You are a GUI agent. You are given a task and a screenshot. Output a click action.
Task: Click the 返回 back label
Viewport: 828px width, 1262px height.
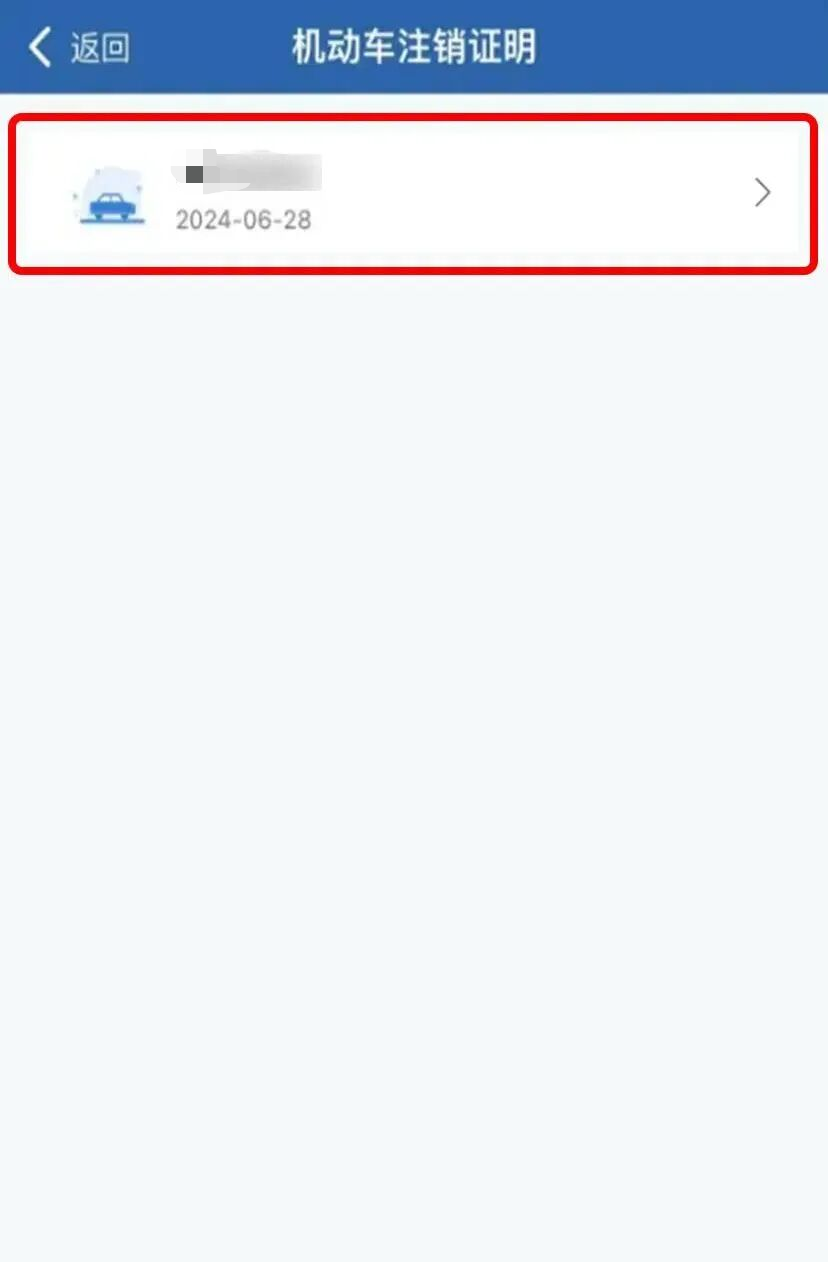[100, 47]
